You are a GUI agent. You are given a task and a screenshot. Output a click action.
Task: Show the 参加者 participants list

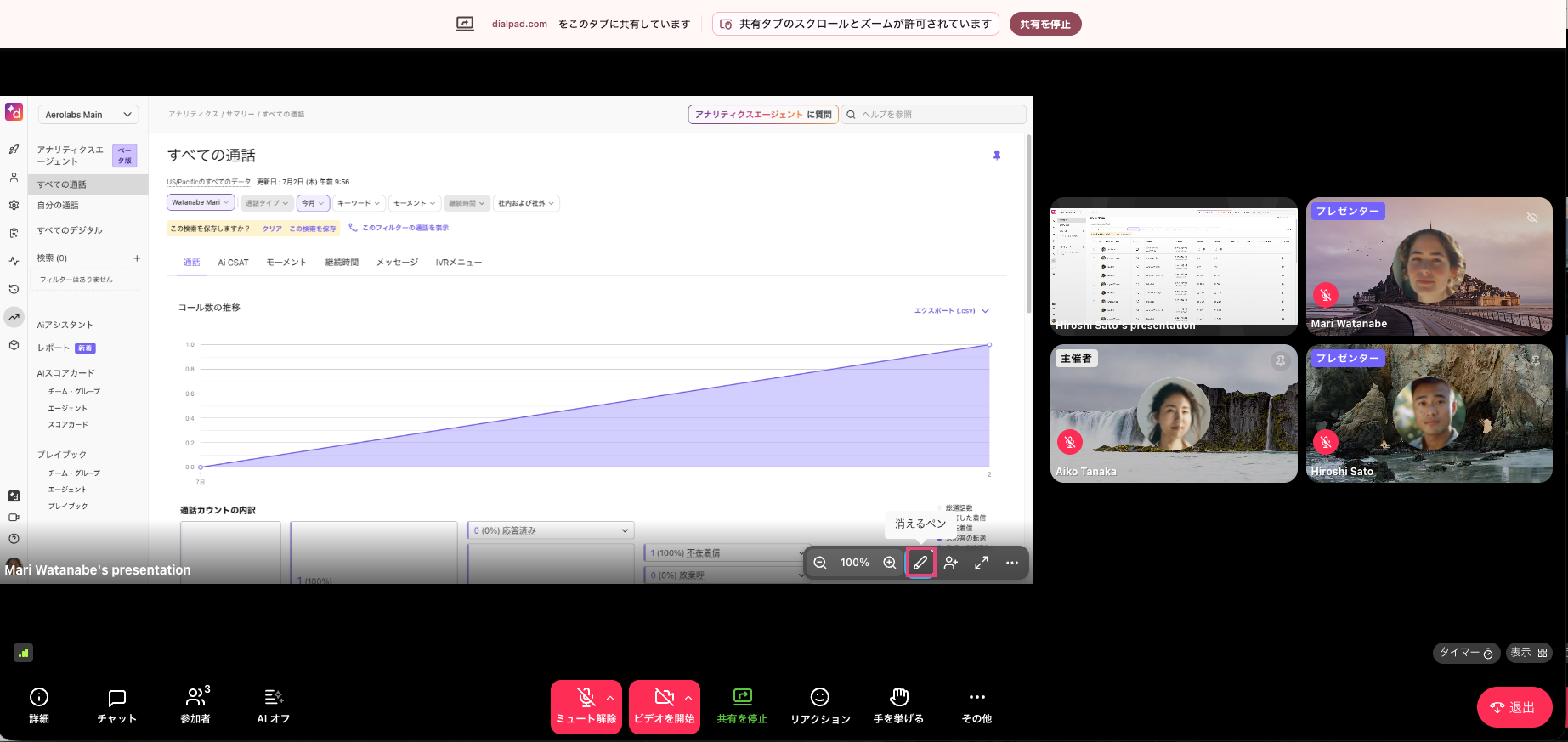coord(195,706)
